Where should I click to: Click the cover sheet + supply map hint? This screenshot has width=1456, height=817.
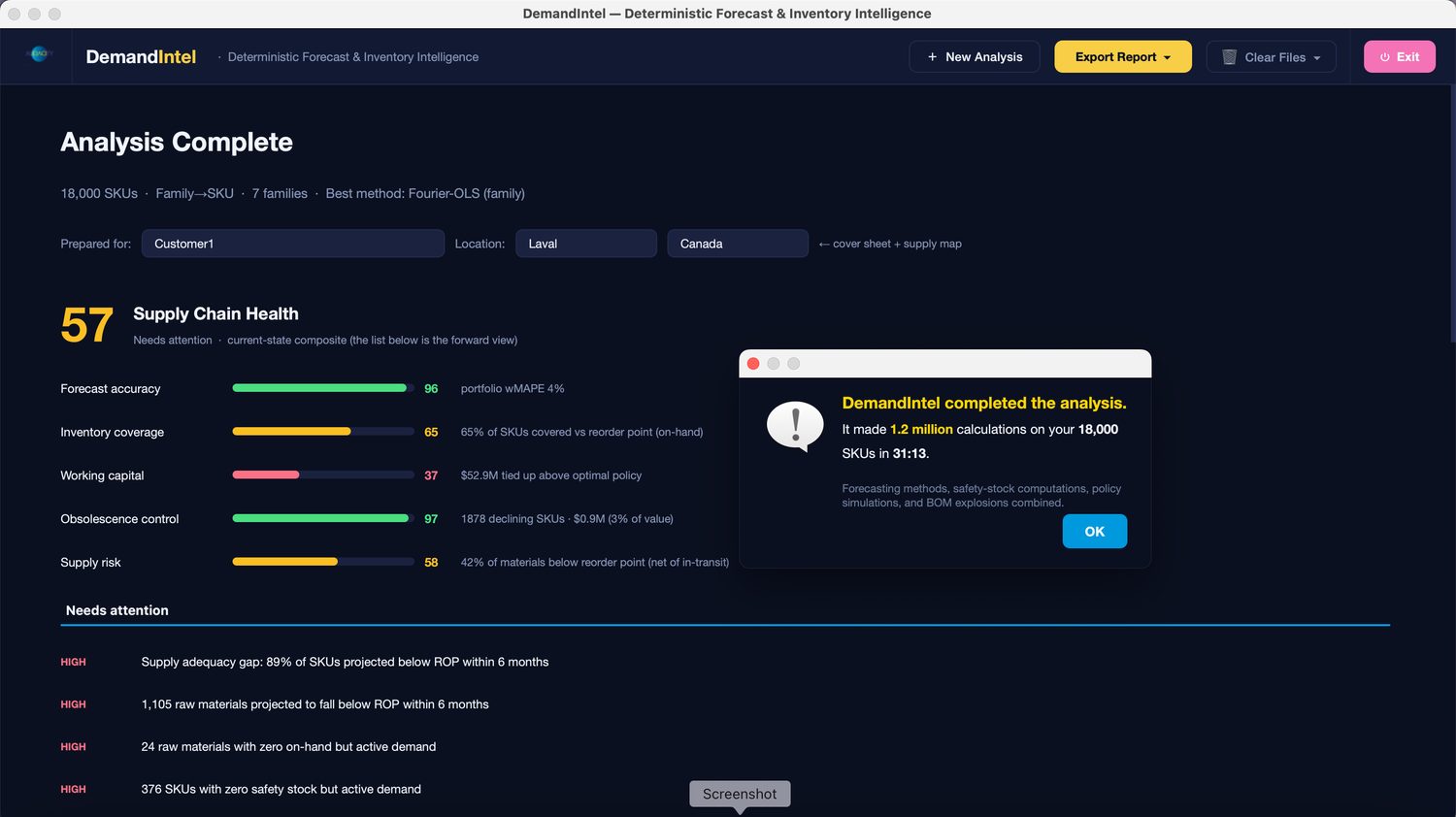click(890, 244)
